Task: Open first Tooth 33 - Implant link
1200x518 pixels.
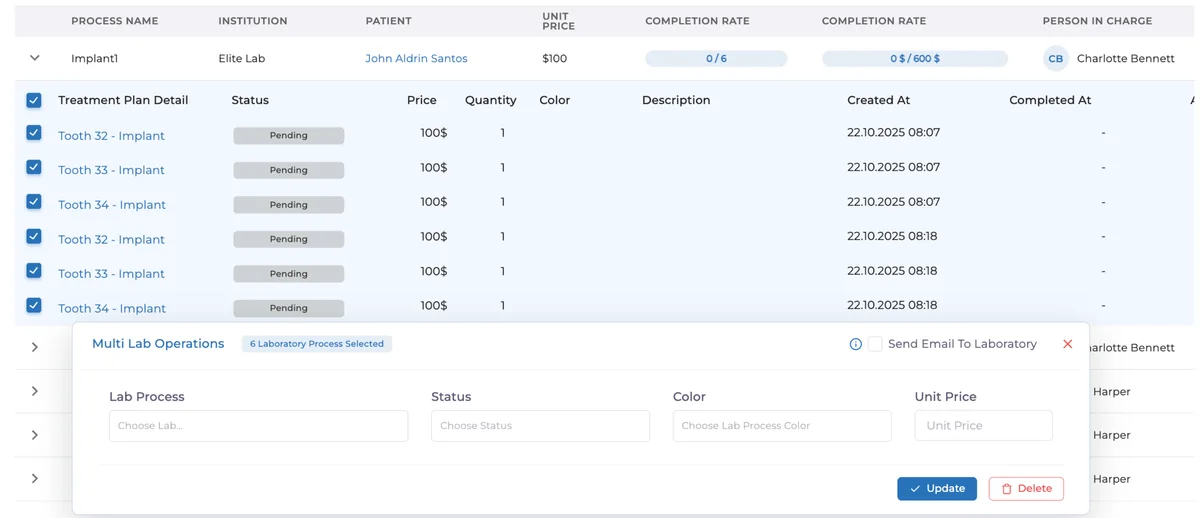Action: [111, 170]
